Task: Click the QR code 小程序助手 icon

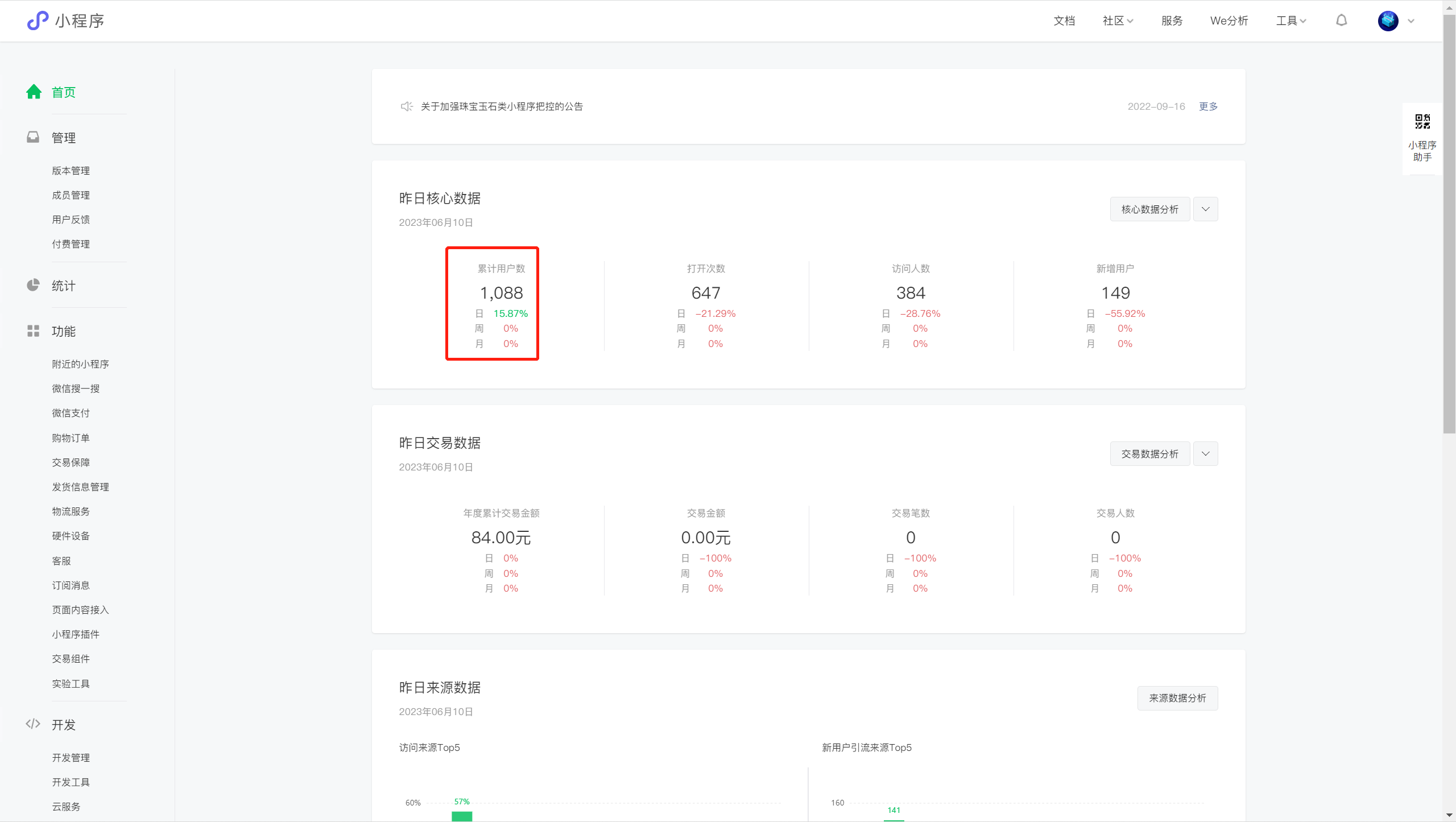Action: pyautogui.click(x=1422, y=122)
